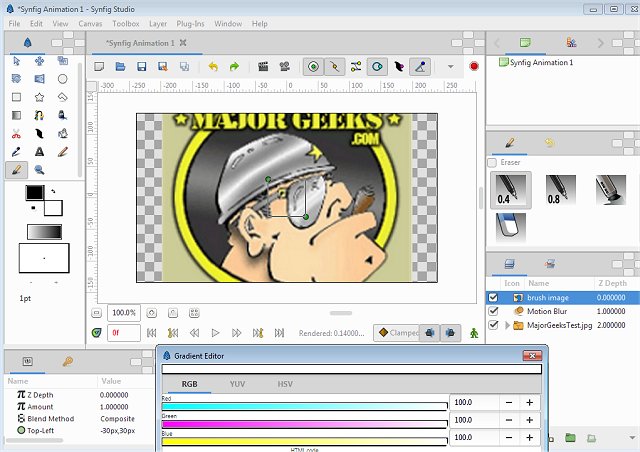Screen dimensions: 640x452
Task: Expand the MajorGeeksTest.jpg layer group
Action: click(507, 325)
